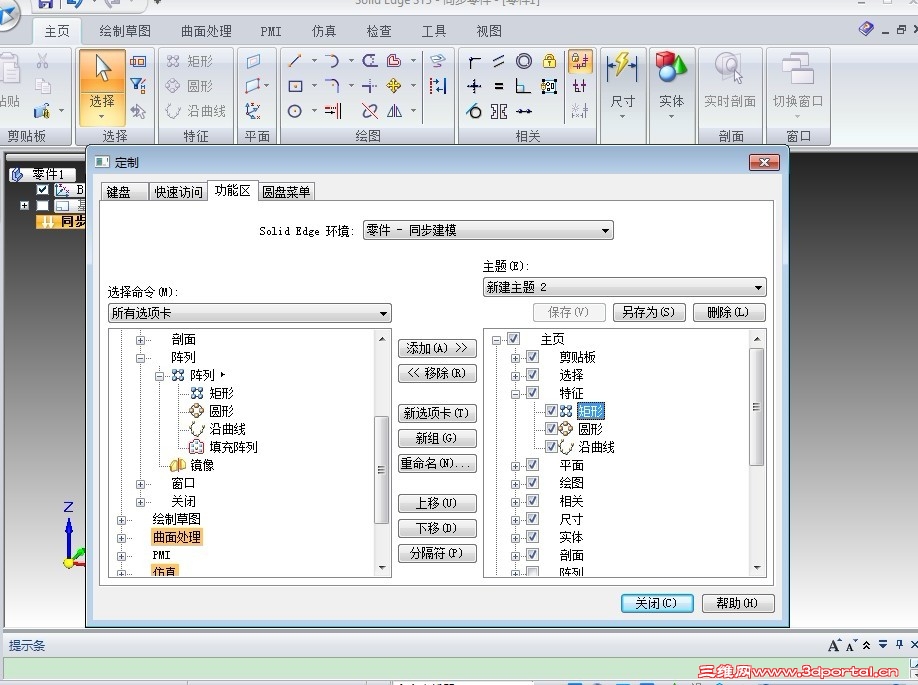This screenshot has width=918, height=685.
Task: Click the Move sketch tool in 绘图 group
Action: click(394, 86)
